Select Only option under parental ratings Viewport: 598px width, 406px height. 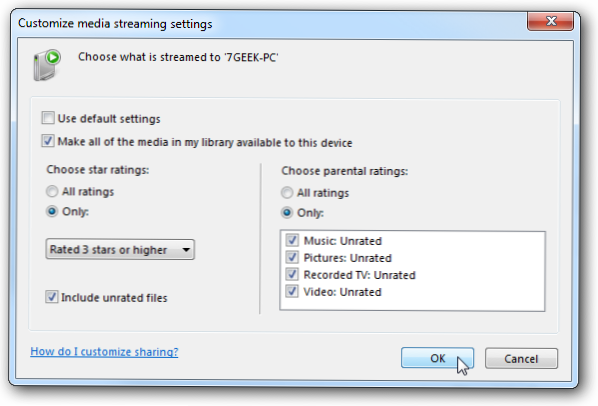[287, 212]
